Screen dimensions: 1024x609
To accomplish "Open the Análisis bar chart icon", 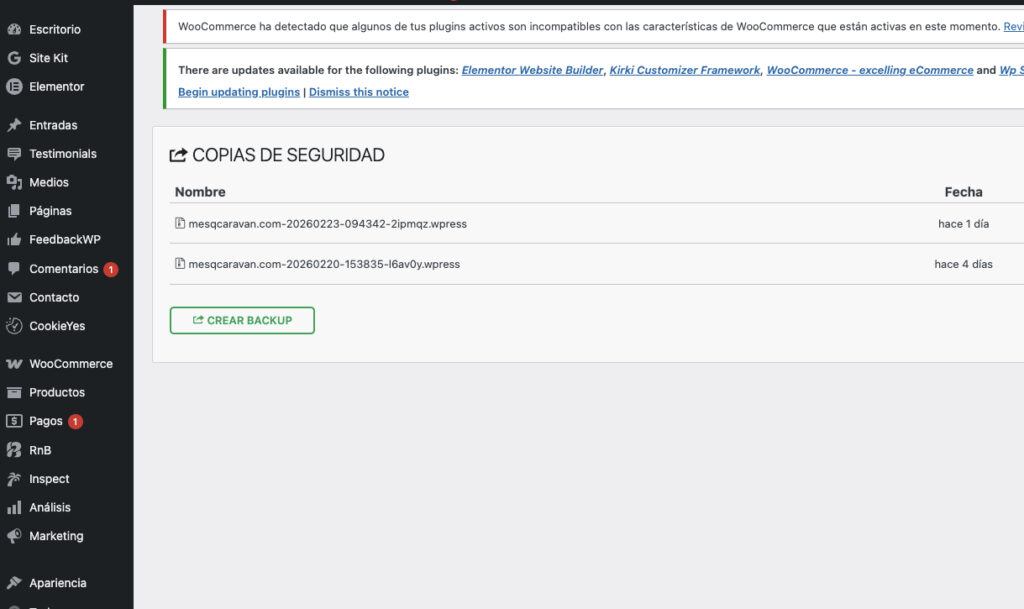I will (14, 507).
